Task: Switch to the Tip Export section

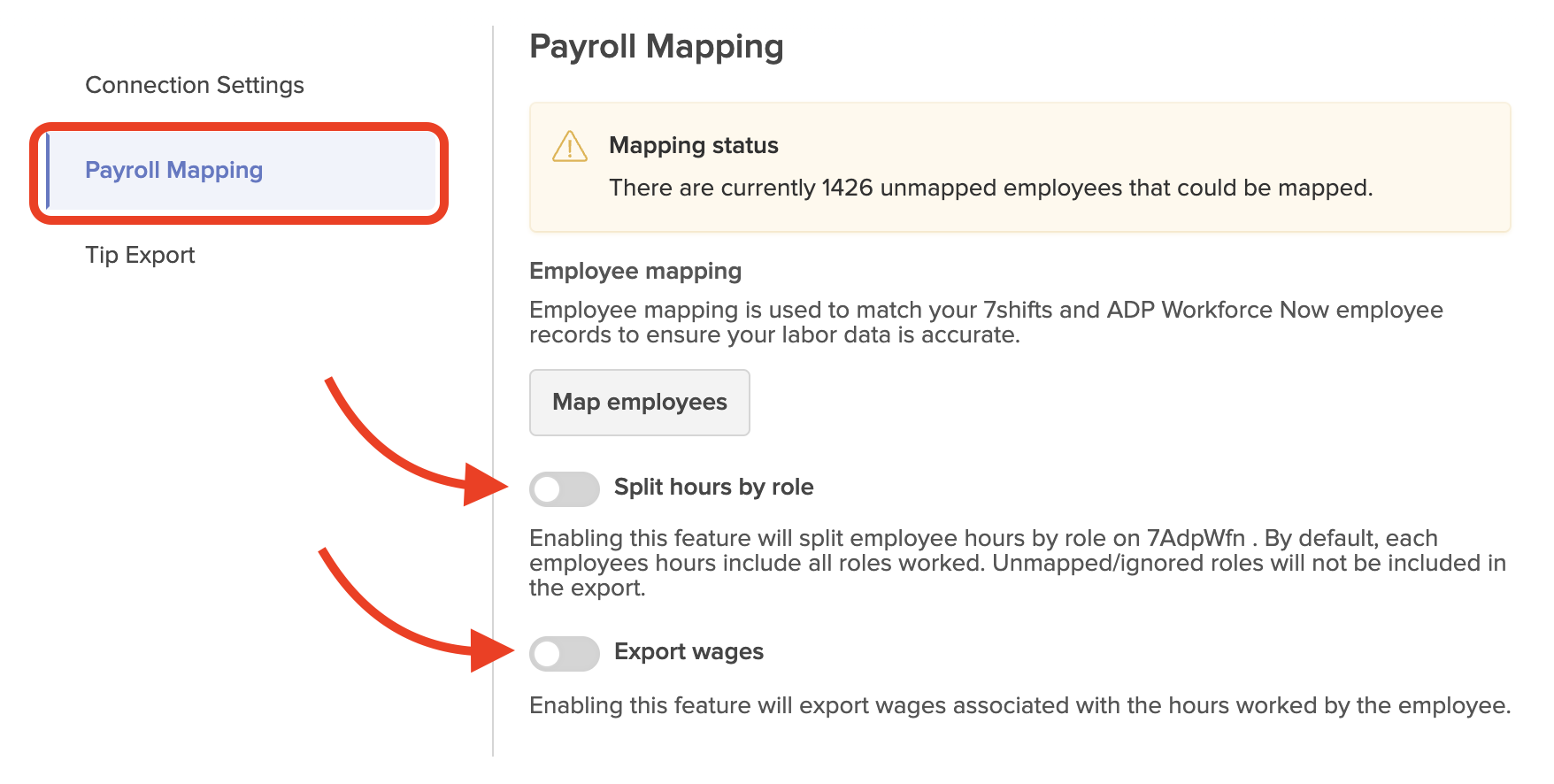Action: pyautogui.click(x=140, y=255)
